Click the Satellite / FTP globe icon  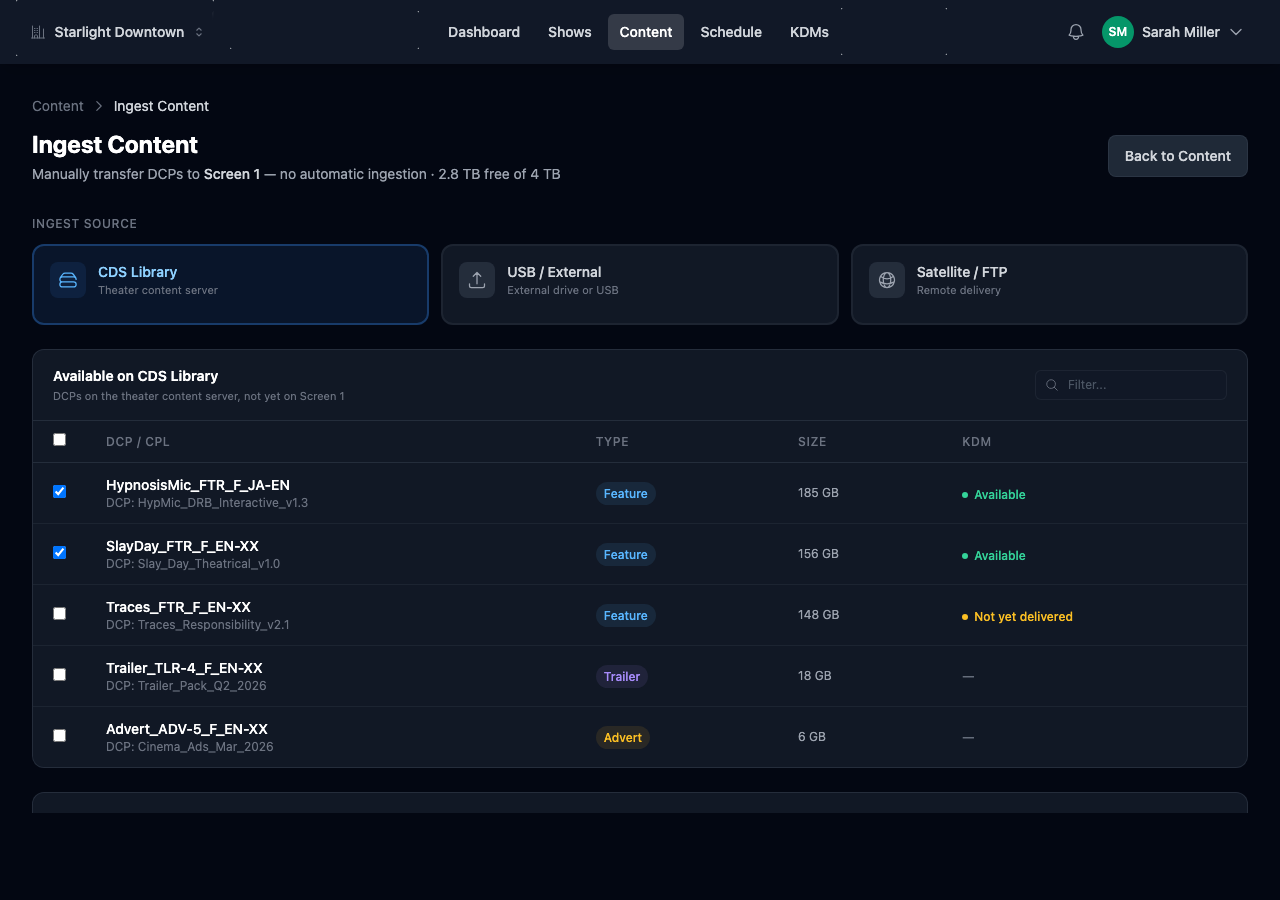[x=887, y=280]
